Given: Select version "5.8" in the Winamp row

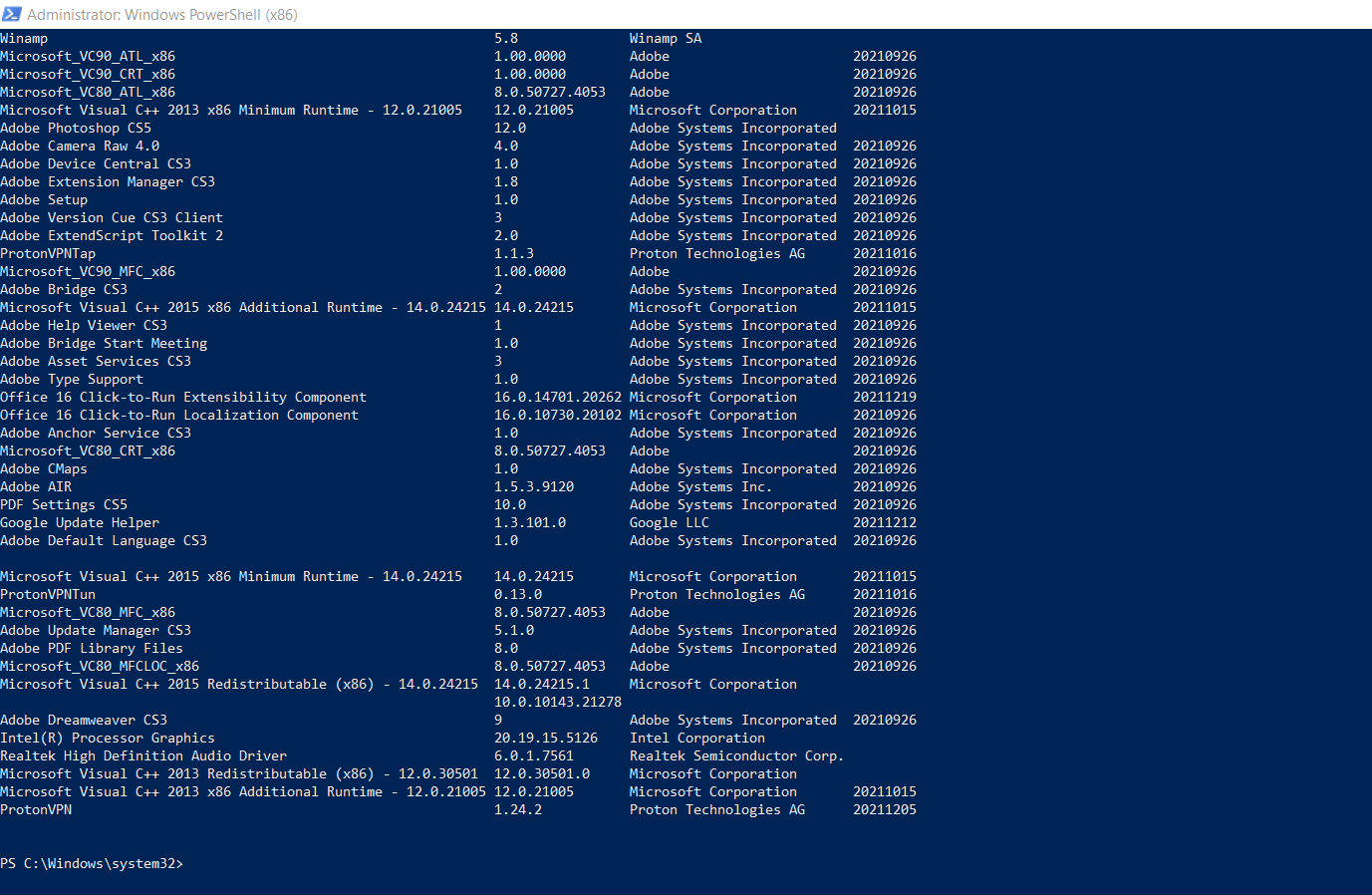Looking at the screenshot, I should 506,39.
